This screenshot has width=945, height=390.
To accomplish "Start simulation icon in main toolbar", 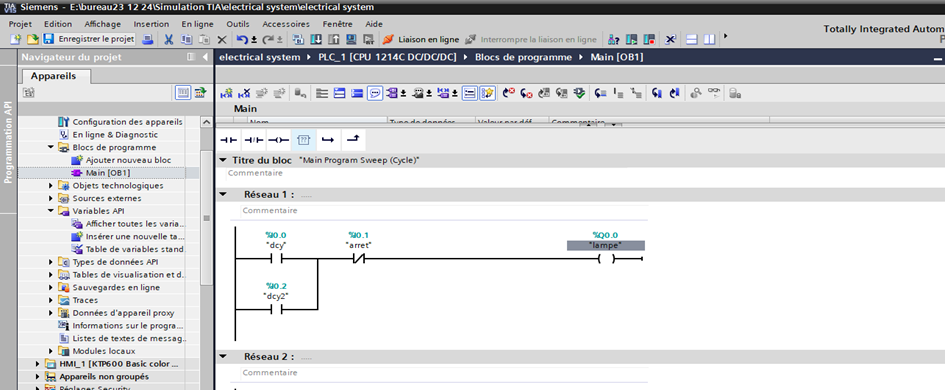I will coord(351,40).
